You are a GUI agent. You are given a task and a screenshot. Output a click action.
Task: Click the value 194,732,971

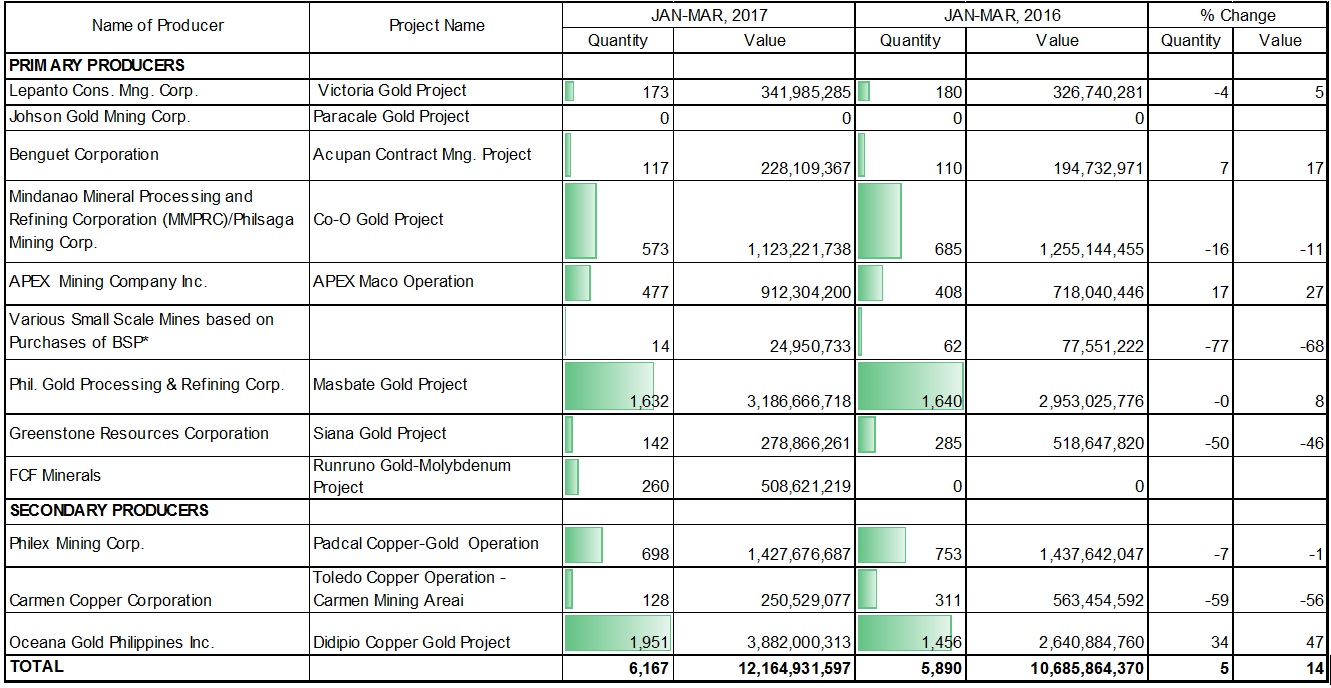point(1098,169)
